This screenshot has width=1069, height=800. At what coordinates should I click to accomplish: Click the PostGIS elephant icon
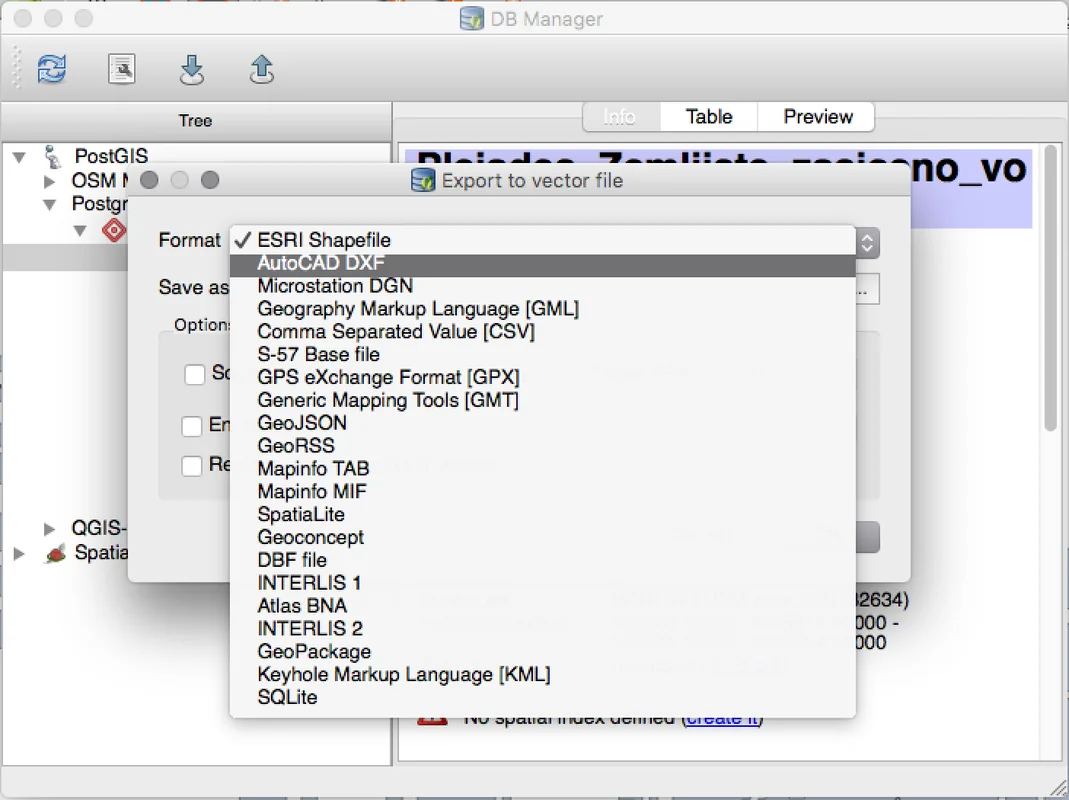(54, 156)
